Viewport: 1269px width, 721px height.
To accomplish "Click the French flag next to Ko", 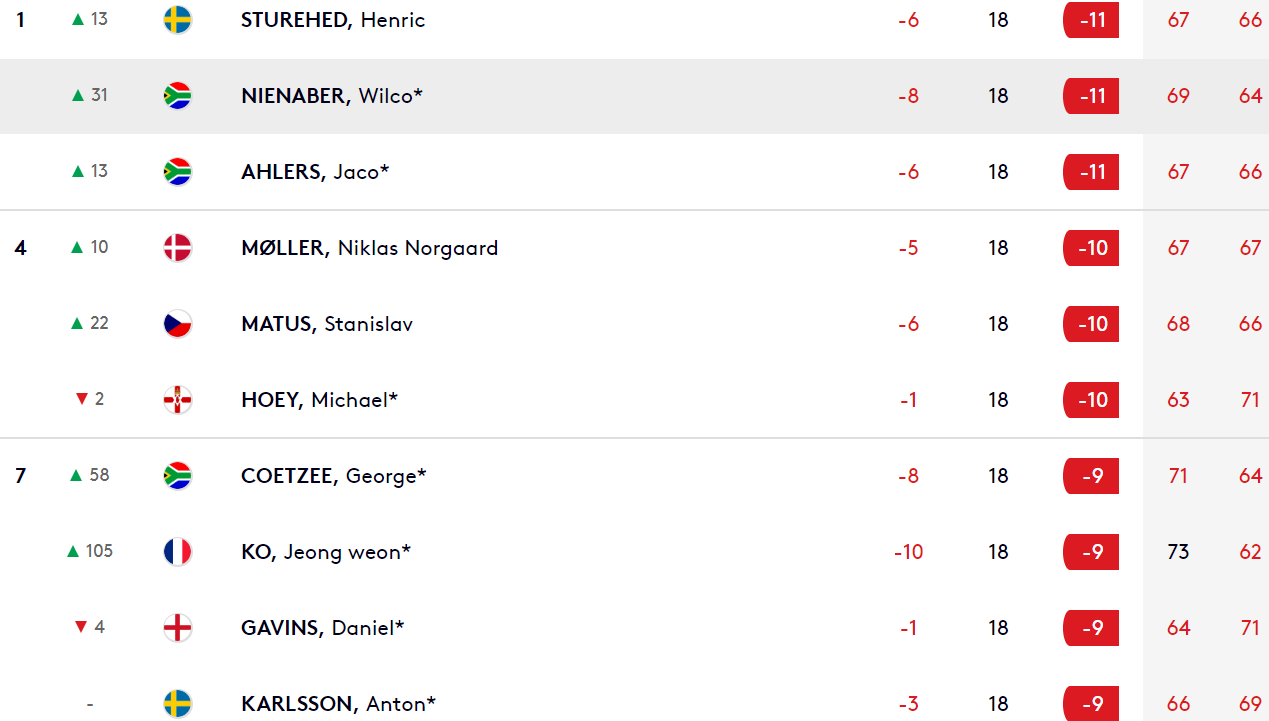I will tap(177, 552).
